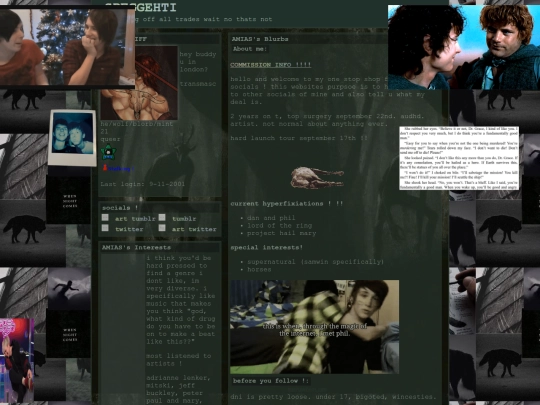Click the 'special interests!' heading
This screenshot has width=540, height=405.
coord(267,248)
